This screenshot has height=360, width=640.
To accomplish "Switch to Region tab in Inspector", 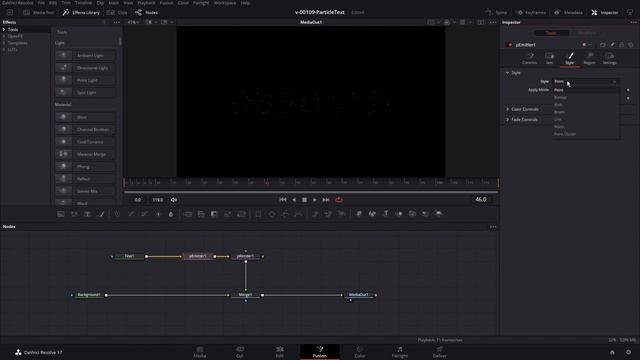I will pos(589,58).
